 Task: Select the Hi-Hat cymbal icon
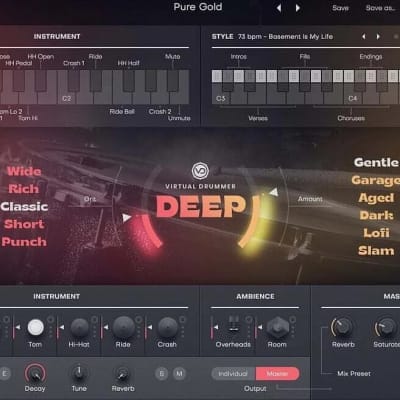click(x=79, y=327)
